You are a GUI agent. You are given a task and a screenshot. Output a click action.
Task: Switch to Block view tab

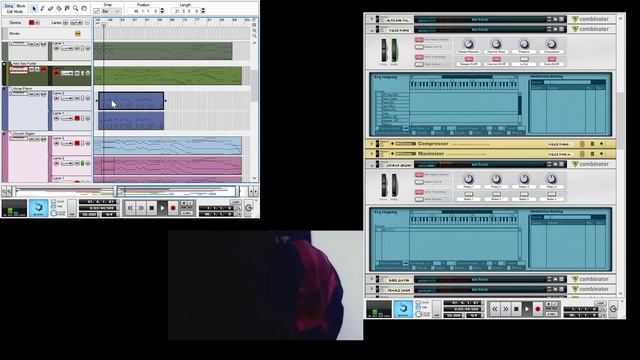point(21,6)
